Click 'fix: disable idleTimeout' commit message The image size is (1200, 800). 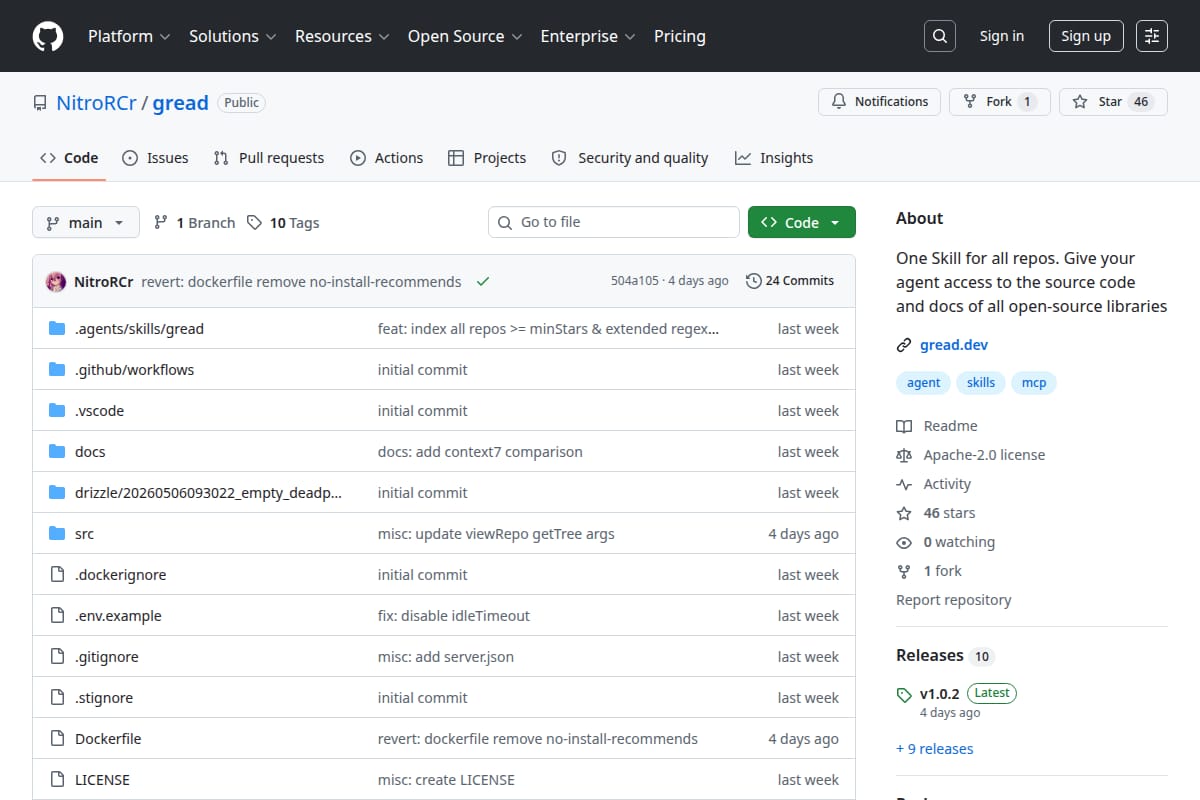point(454,616)
